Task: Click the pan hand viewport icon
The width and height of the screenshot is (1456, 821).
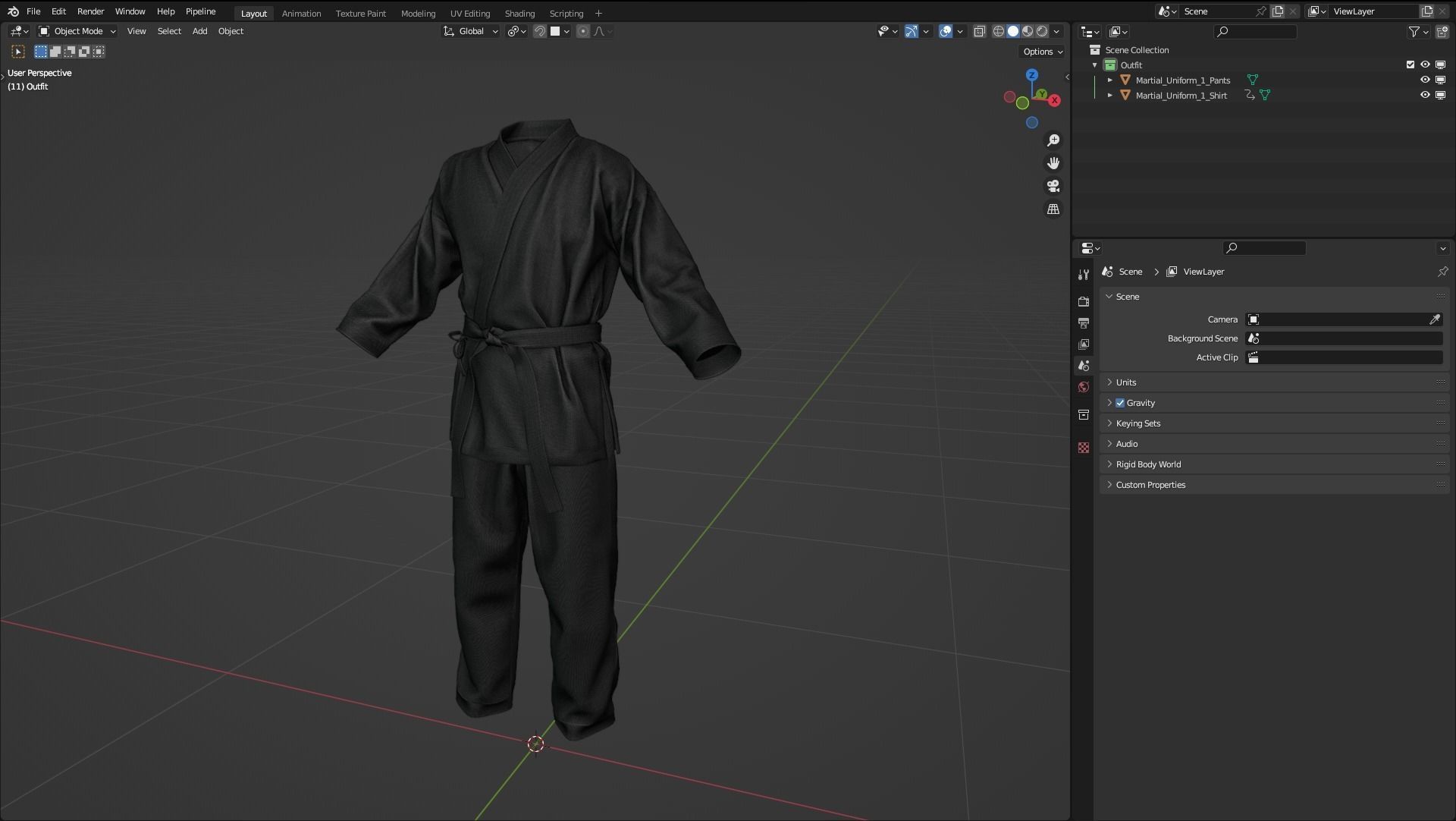Action: 1053,163
